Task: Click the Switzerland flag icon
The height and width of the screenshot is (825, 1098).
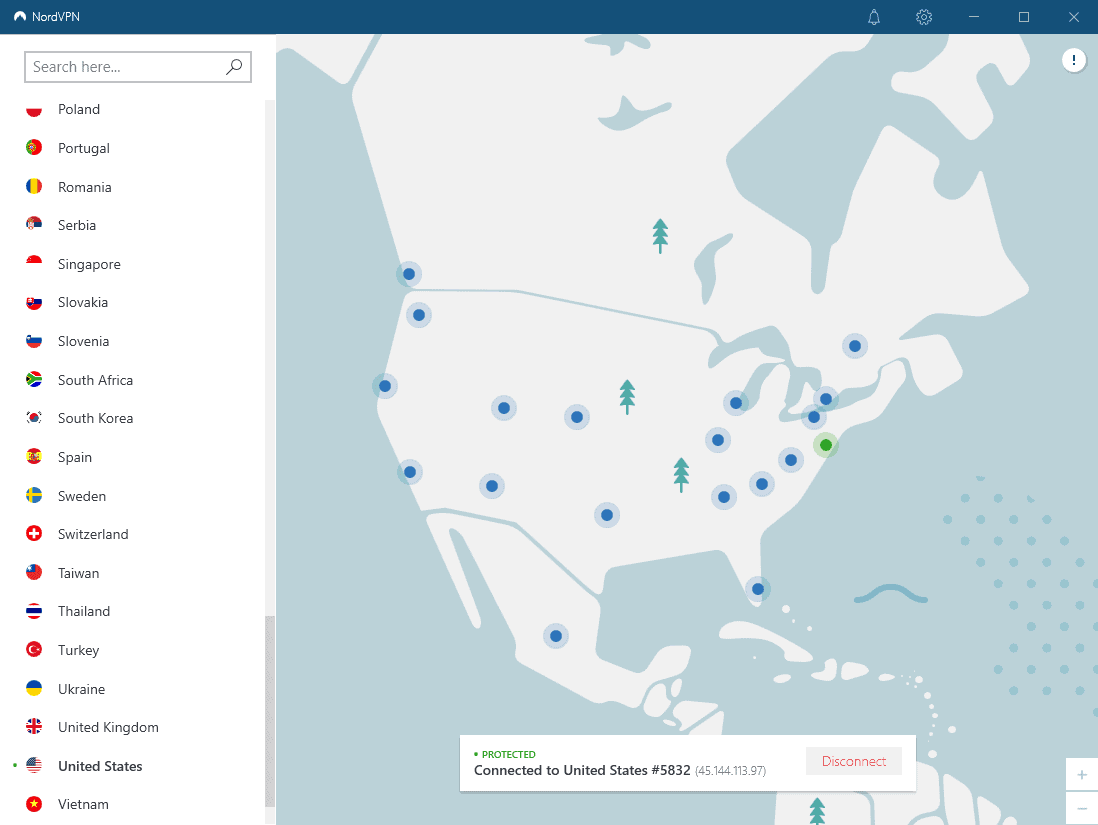Action: pyautogui.click(x=34, y=534)
